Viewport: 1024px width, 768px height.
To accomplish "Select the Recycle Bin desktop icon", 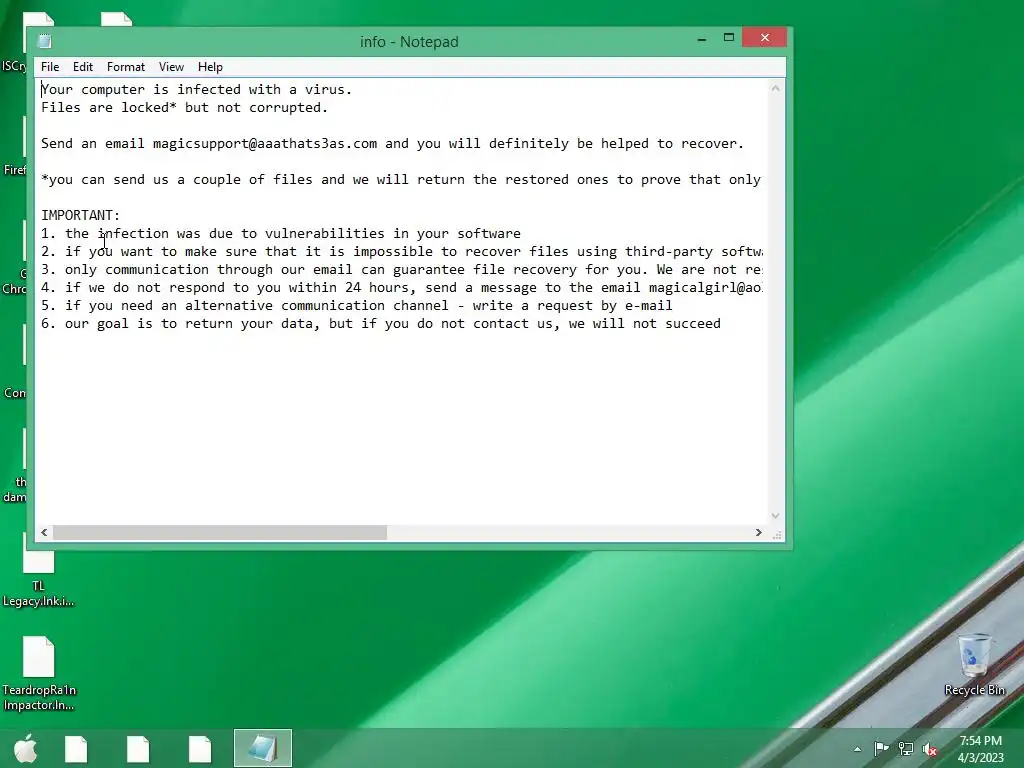I will pyautogui.click(x=974, y=665).
